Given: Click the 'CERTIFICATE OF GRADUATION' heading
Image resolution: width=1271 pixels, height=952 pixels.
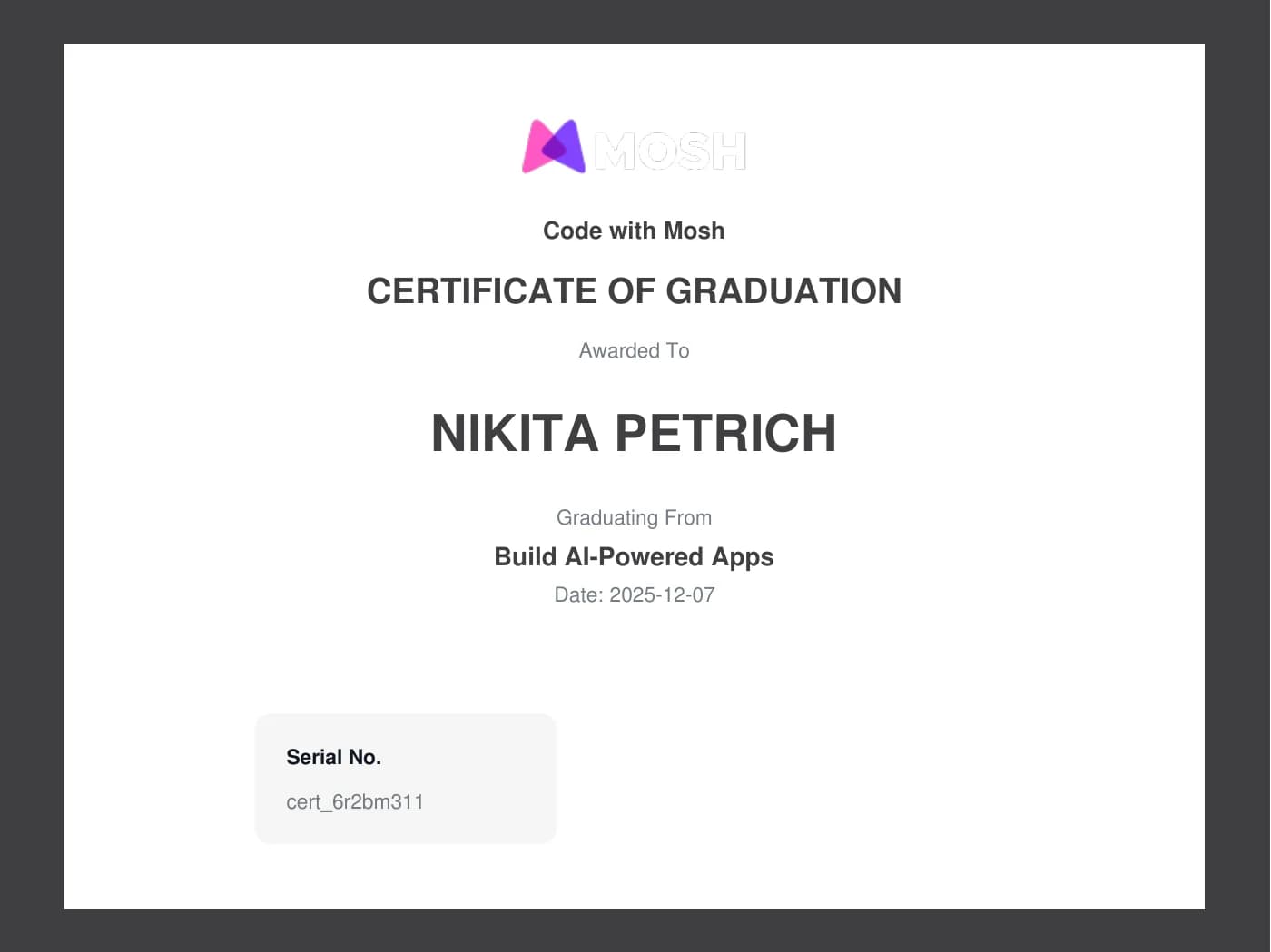Looking at the screenshot, I should click(634, 291).
